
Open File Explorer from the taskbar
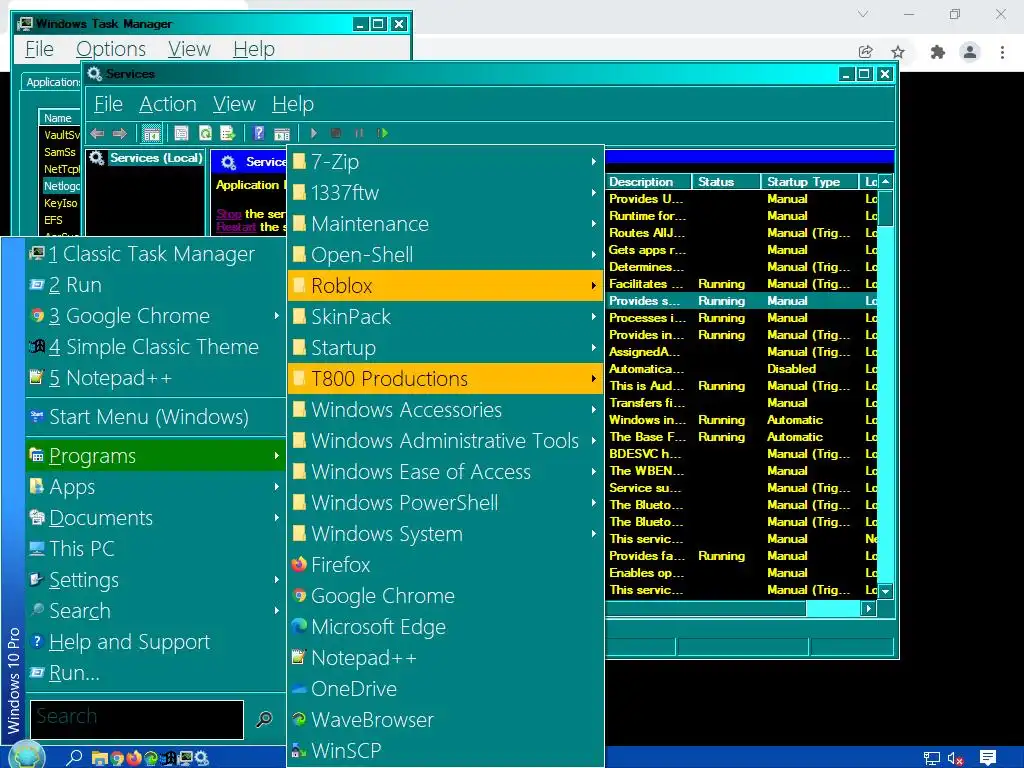99,758
